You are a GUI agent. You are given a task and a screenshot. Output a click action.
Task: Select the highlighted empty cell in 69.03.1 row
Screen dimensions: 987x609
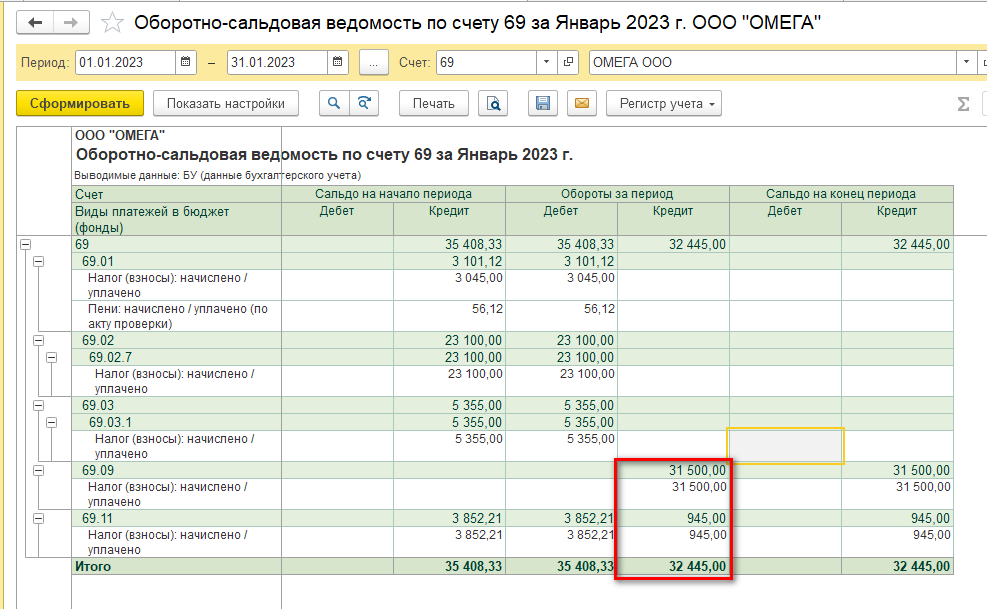click(785, 446)
